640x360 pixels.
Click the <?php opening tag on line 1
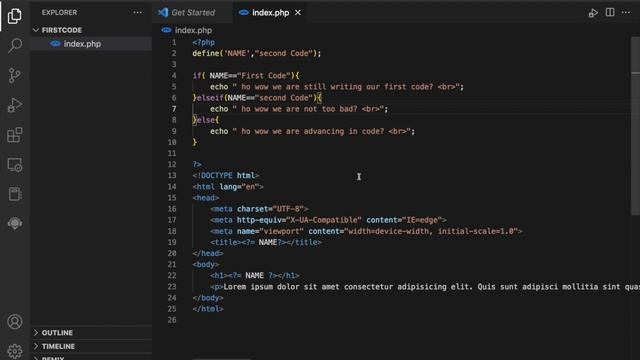point(203,42)
